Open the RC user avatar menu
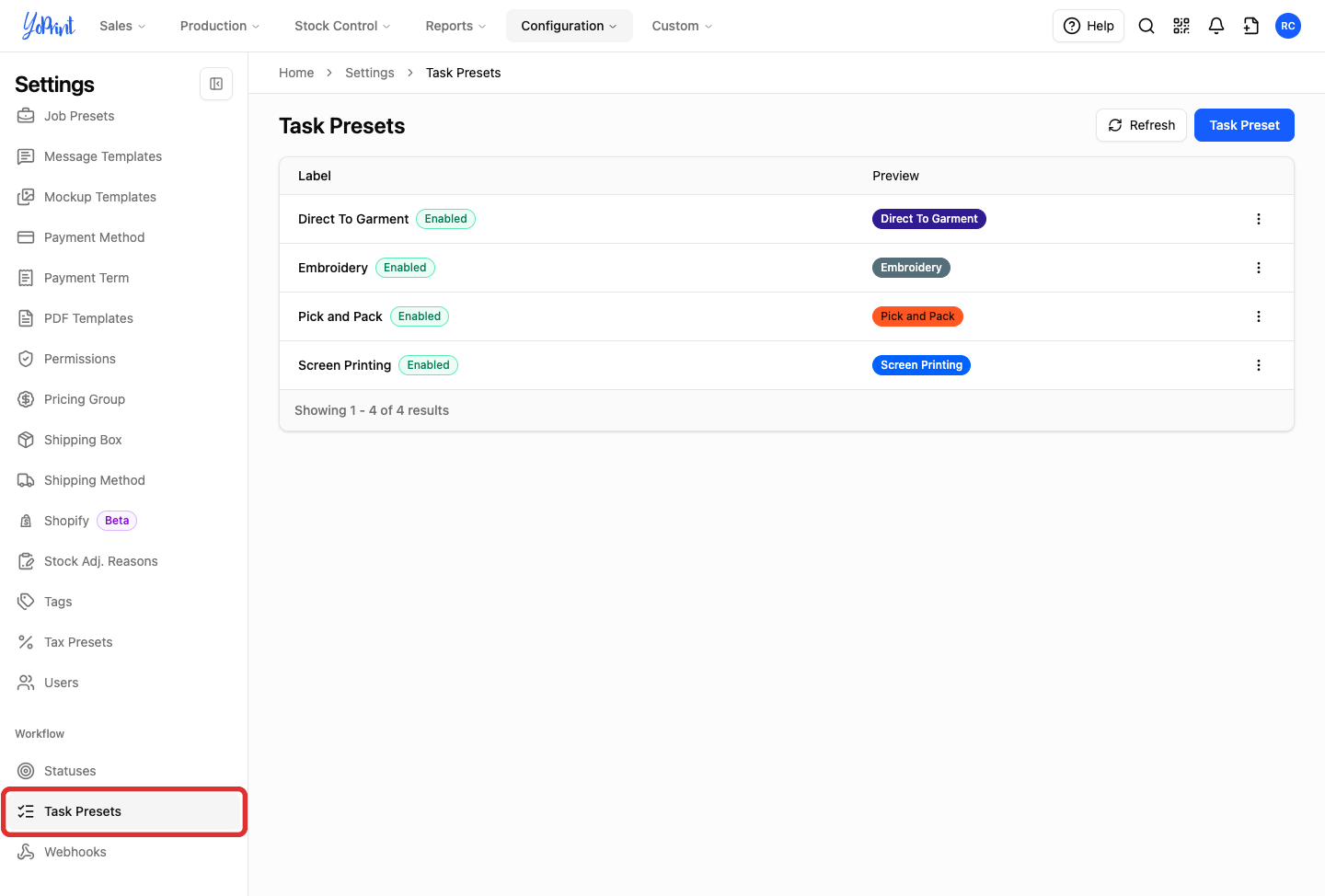Viewport: 1325px width, 896px height. pos(1288,26)
